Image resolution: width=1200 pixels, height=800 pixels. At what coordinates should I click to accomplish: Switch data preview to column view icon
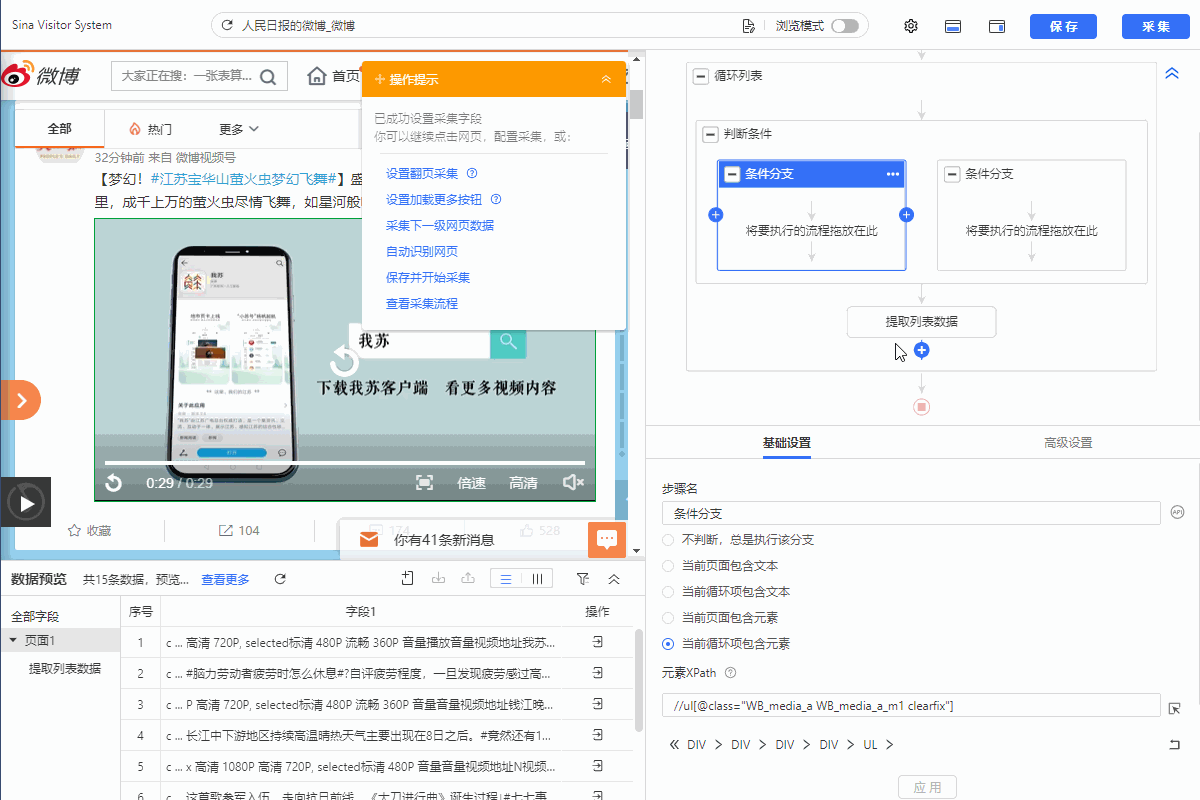pyautogui.click(x=537, y=578)
